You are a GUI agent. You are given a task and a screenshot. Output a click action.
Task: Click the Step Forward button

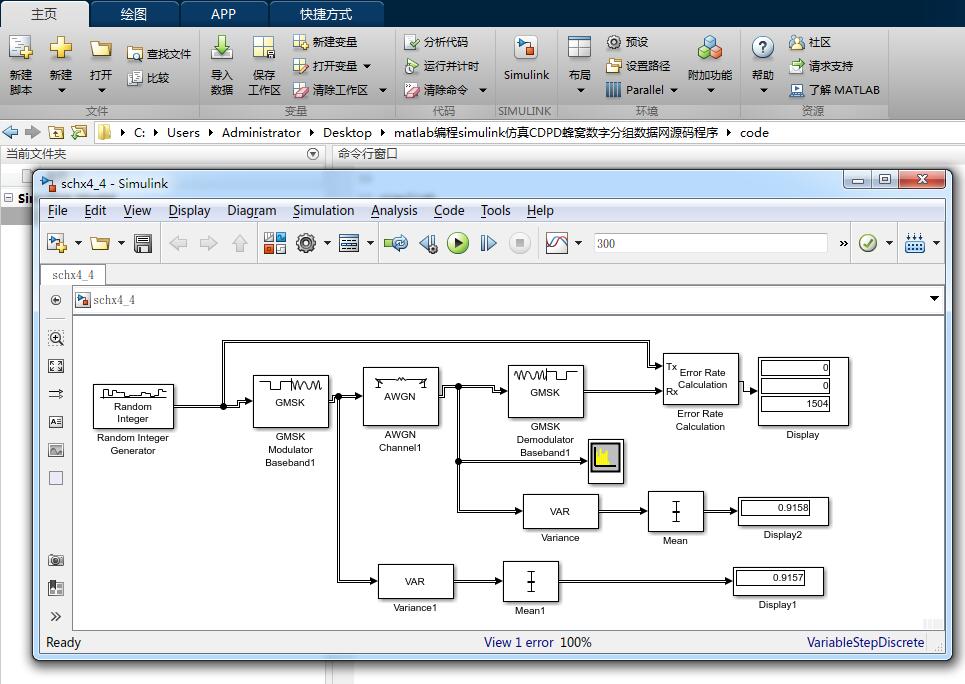tap(488, 243)
